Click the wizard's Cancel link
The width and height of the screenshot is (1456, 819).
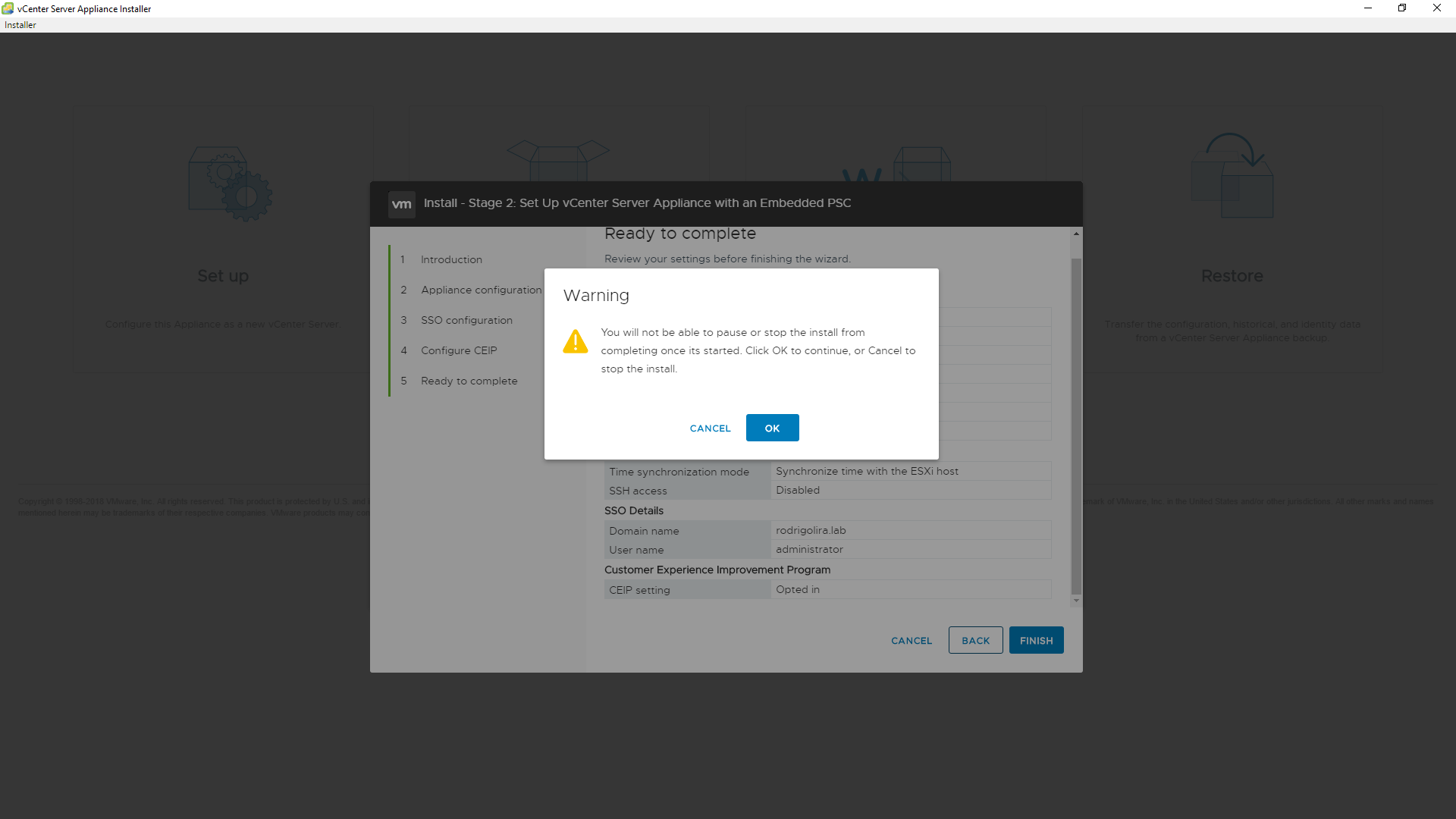tap(912, 641)
